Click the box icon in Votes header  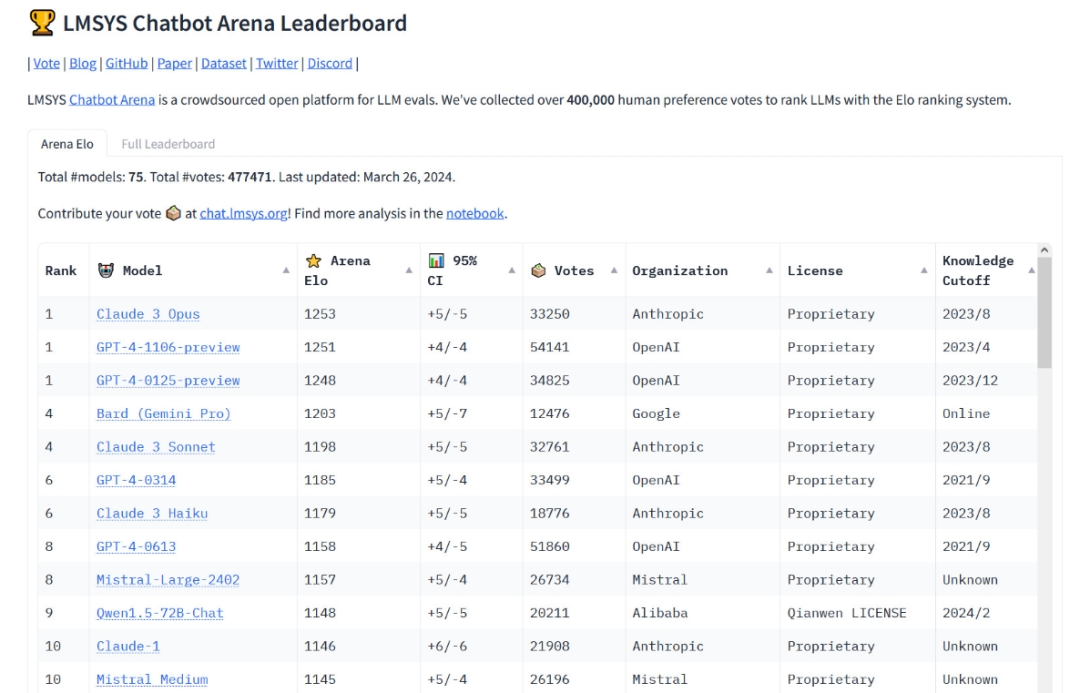point(539,271)
